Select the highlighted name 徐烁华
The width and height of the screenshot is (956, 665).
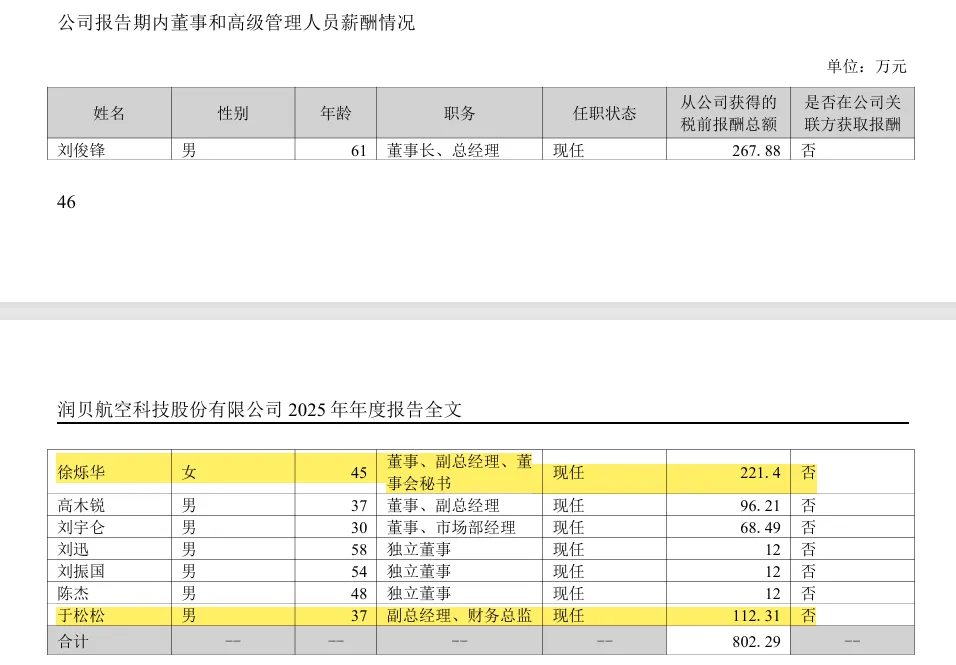[x=81, y=472]
